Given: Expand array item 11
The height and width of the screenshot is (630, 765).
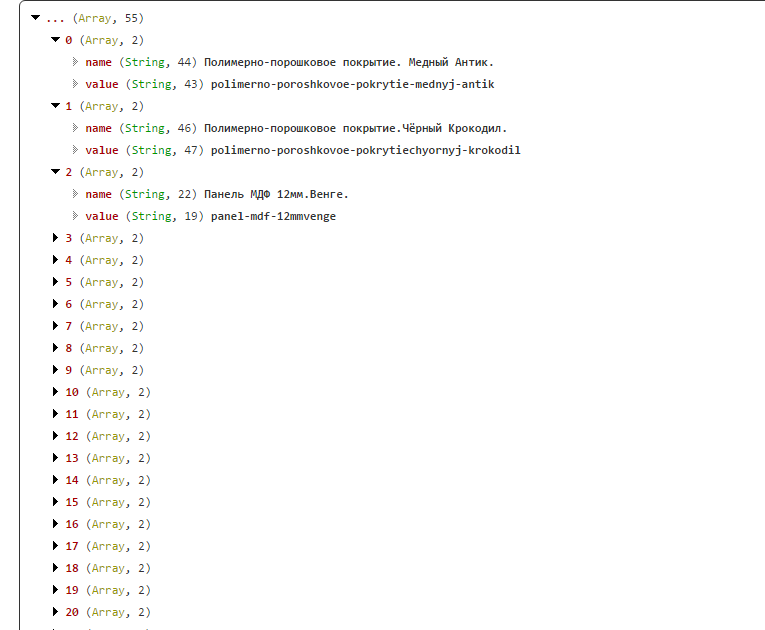Looking at the screenshot, I should [56, 413].
